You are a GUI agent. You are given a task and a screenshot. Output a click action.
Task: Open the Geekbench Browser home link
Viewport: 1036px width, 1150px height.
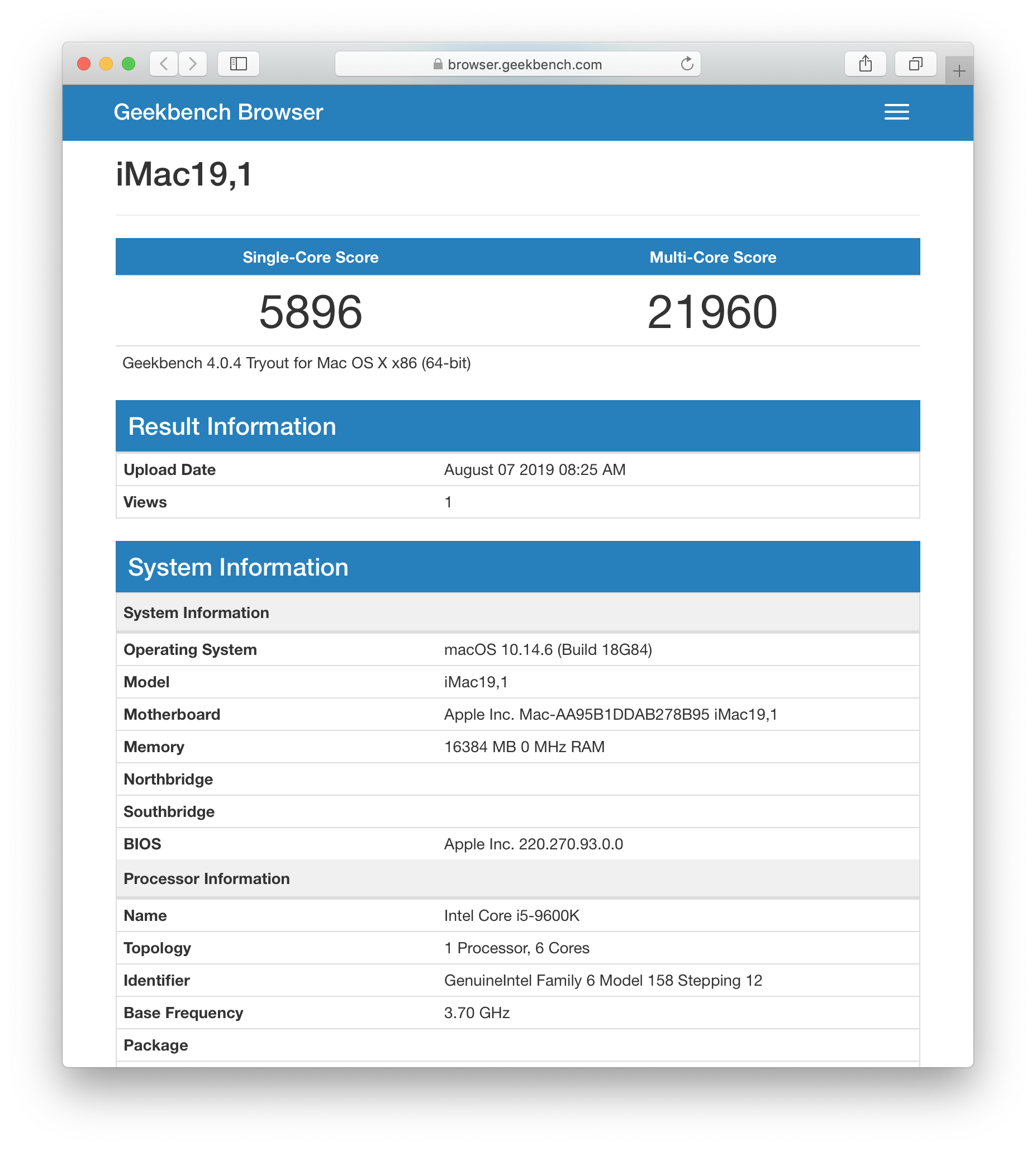[x=218, y=112]
